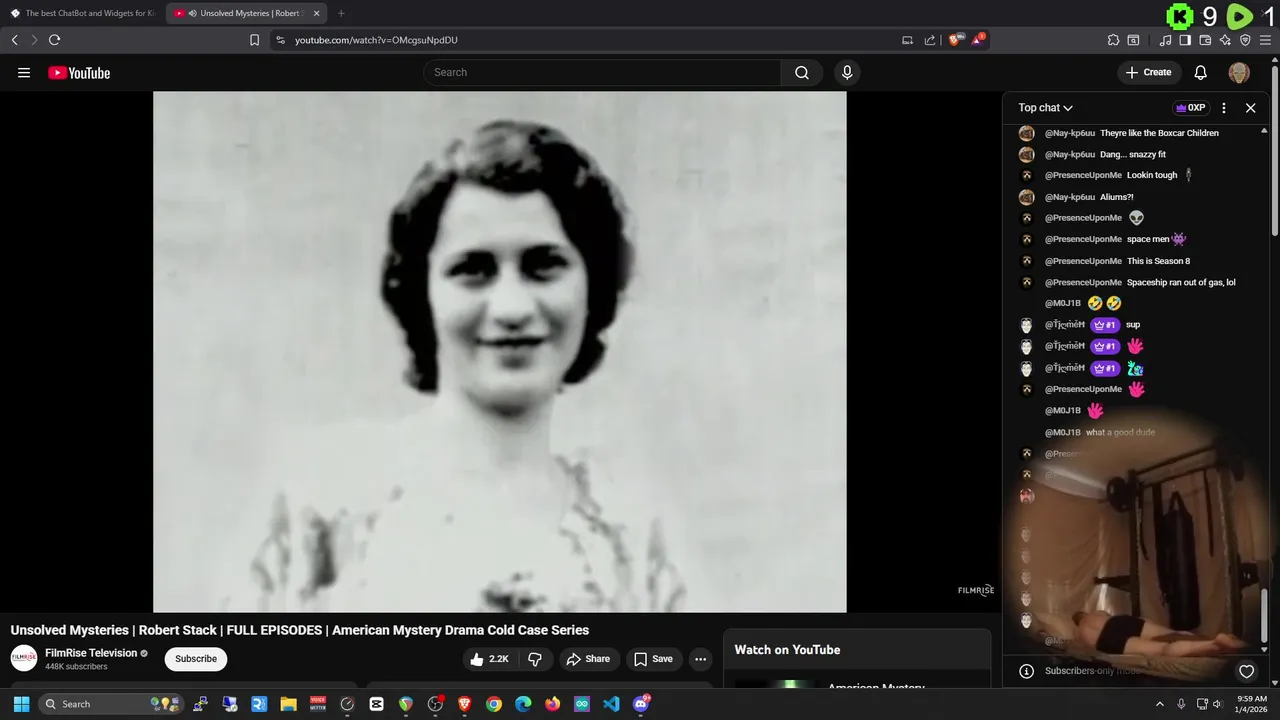Click 'This is Season 8' chat message

[x=1158, y=261]
